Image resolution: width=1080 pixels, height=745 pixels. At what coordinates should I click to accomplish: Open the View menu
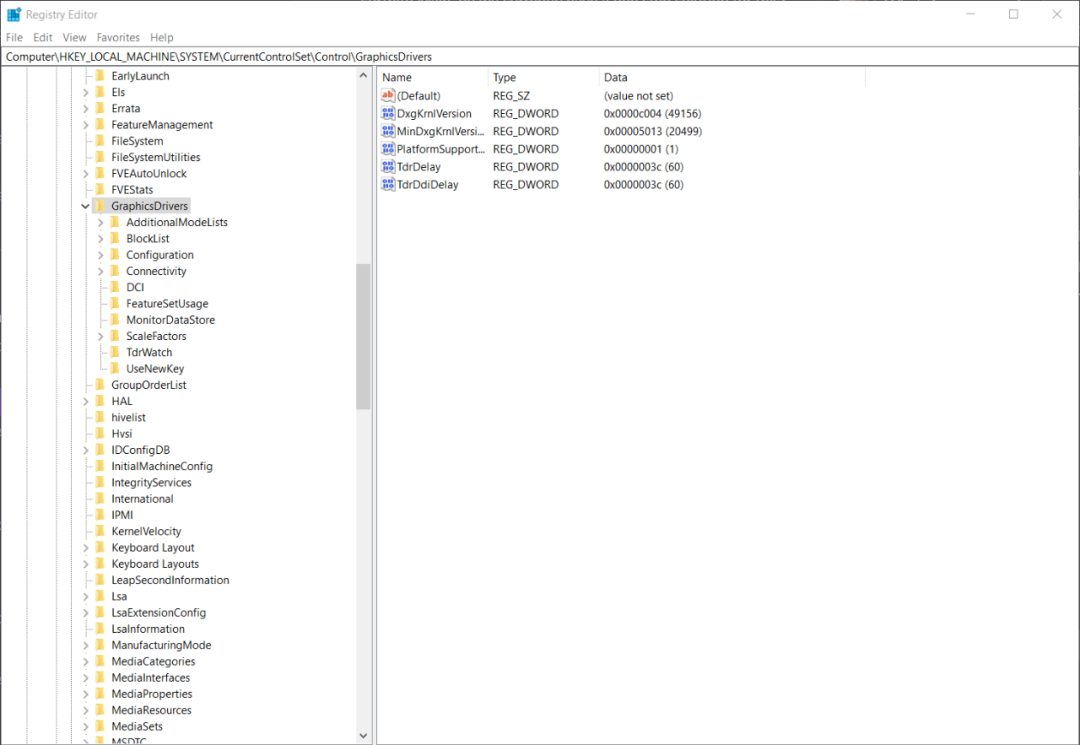[x=74, y=37]
